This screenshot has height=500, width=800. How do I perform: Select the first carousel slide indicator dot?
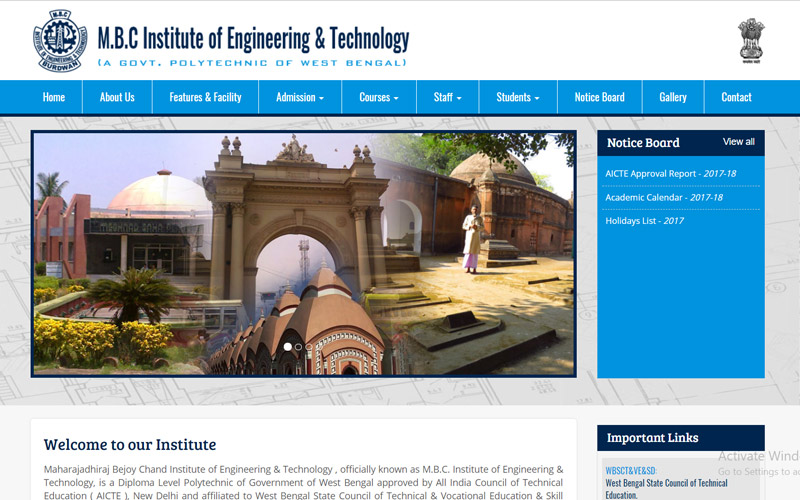click(288, 347)
